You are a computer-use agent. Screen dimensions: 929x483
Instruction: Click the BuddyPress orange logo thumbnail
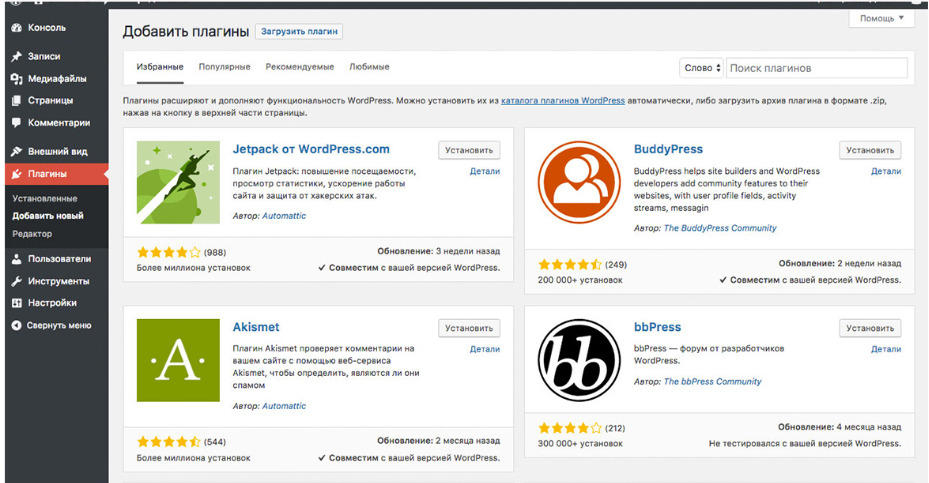[x=579, y=183]
